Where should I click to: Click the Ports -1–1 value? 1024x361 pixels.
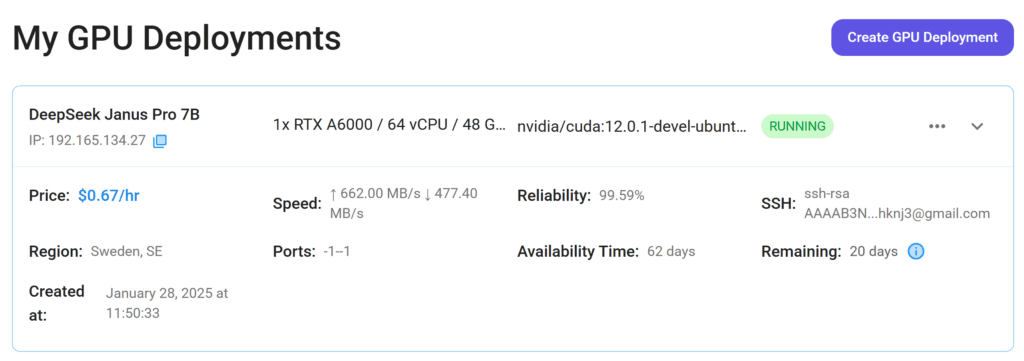coord(336,251)
